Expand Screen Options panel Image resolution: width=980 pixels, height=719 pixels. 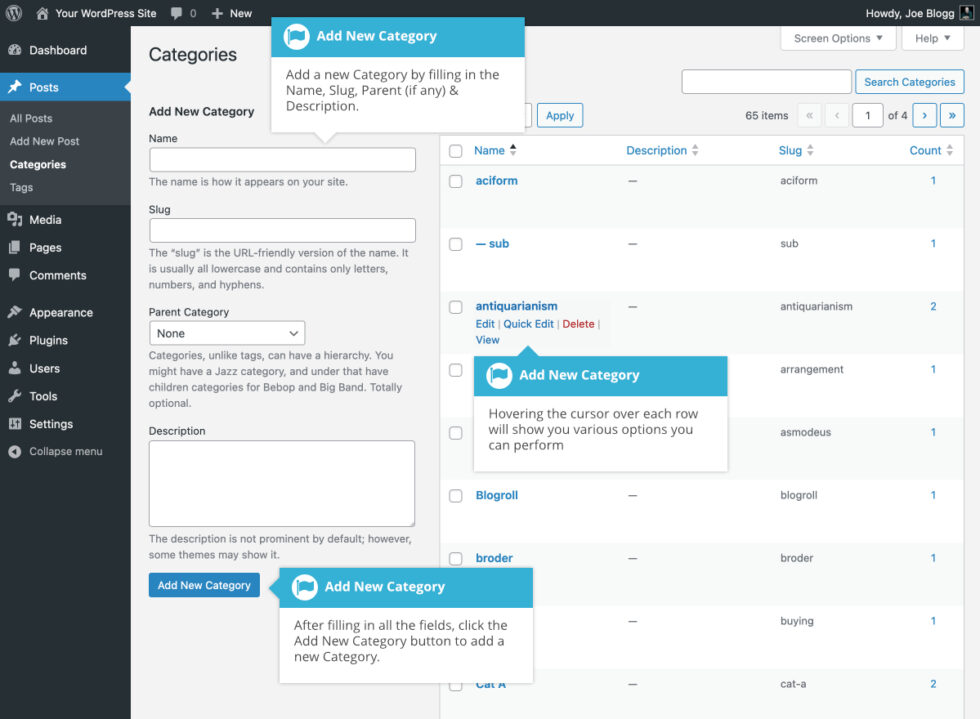coord(838,38)
